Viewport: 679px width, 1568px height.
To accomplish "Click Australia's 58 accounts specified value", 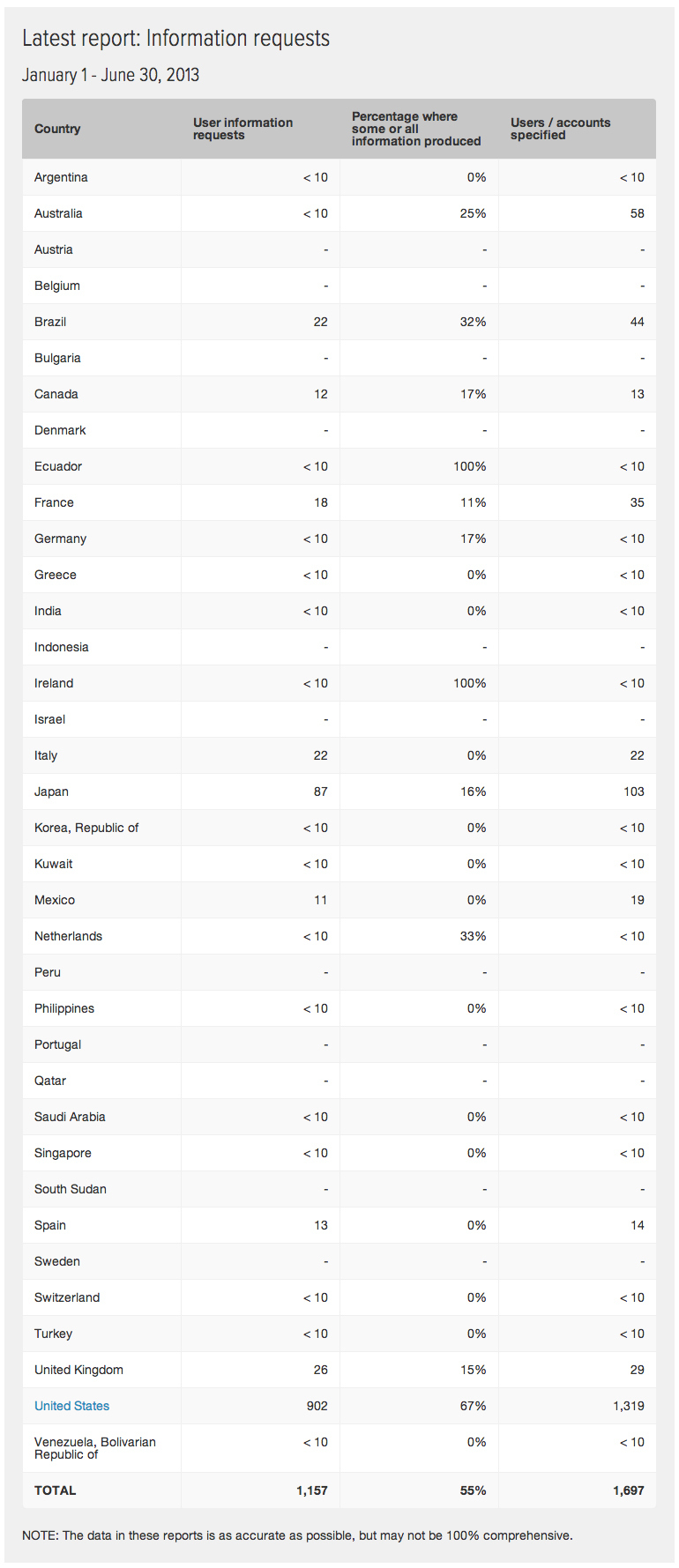I will 637,213.
